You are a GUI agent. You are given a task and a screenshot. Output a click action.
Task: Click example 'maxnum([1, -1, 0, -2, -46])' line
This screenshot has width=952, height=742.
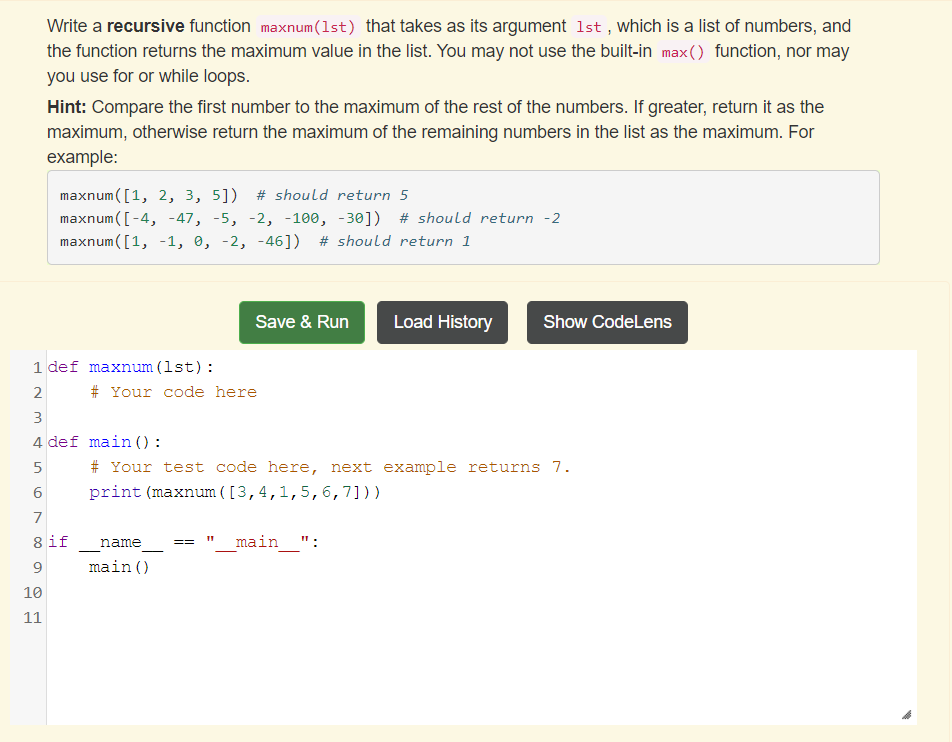(265, 242)
